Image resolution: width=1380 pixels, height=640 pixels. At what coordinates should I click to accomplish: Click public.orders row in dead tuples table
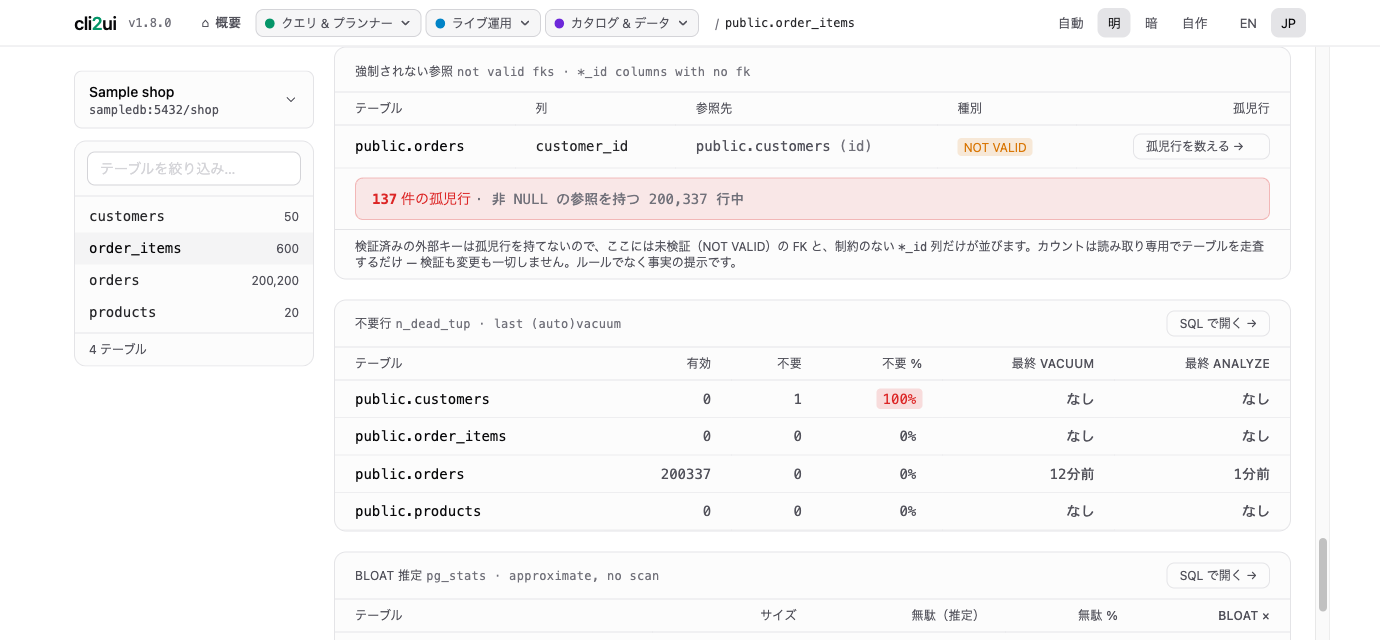click(812, 474)
